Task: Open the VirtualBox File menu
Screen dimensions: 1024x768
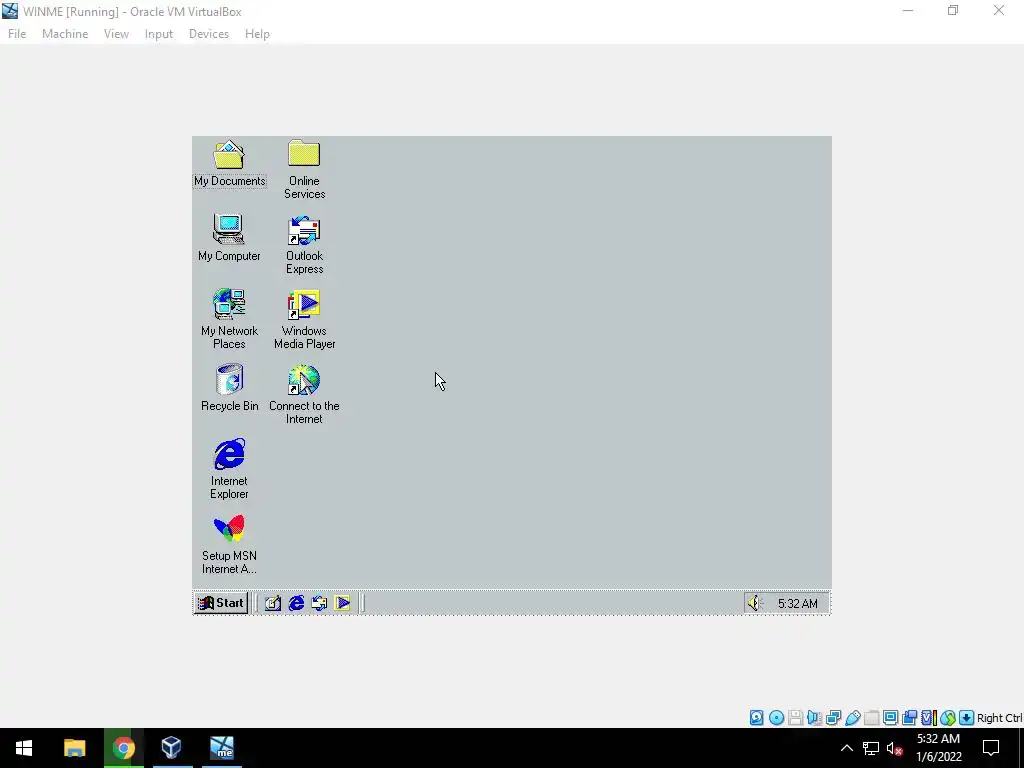Action: click(x=17, y=34)
